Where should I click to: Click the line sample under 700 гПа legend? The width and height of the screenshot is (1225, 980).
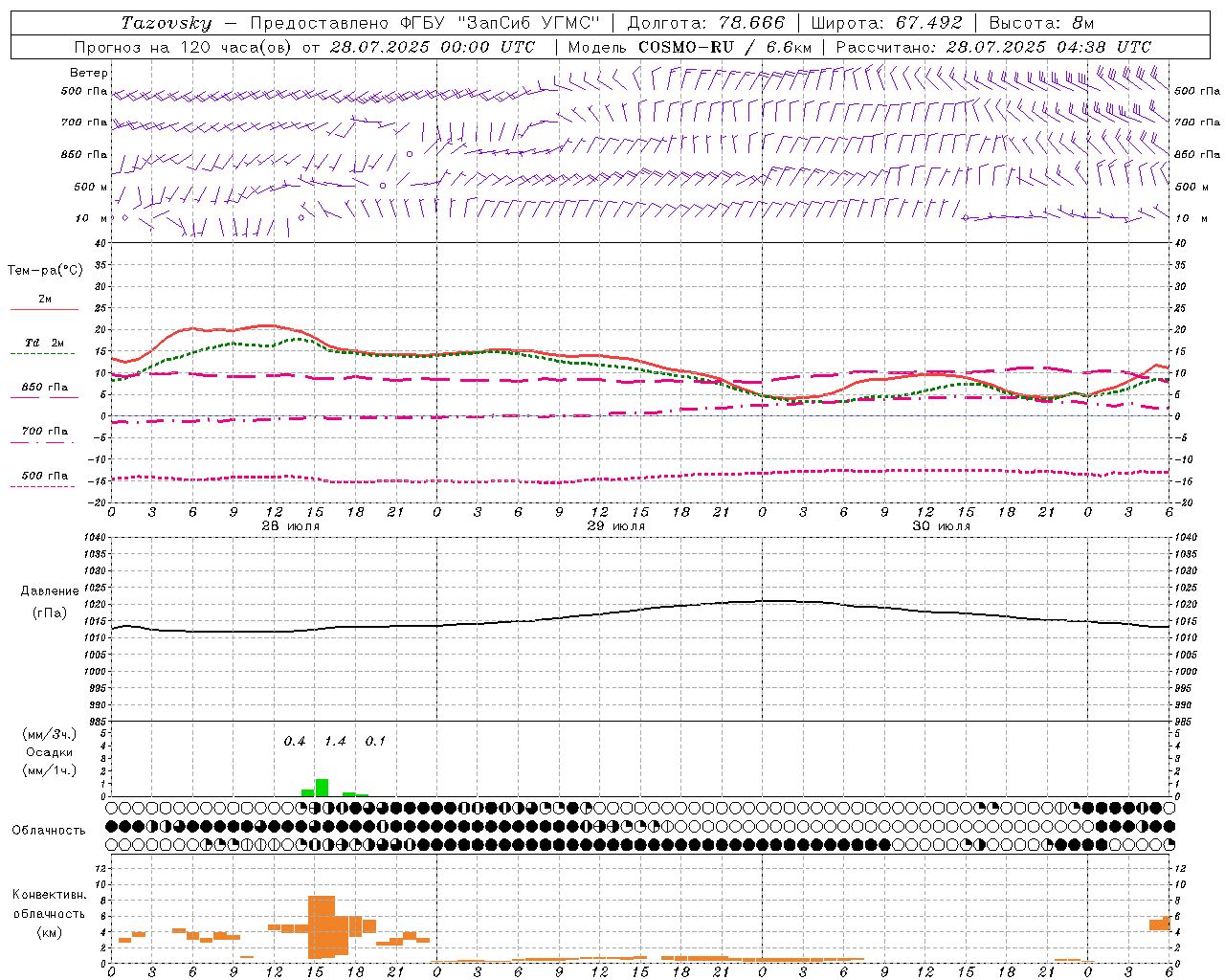tap(44, 442)
